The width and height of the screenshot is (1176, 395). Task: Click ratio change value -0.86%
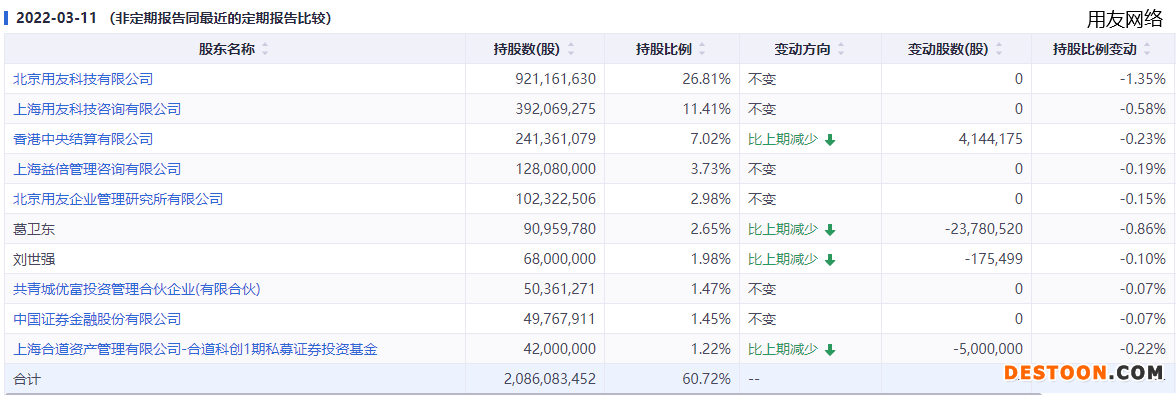[x=1142, y=229]
